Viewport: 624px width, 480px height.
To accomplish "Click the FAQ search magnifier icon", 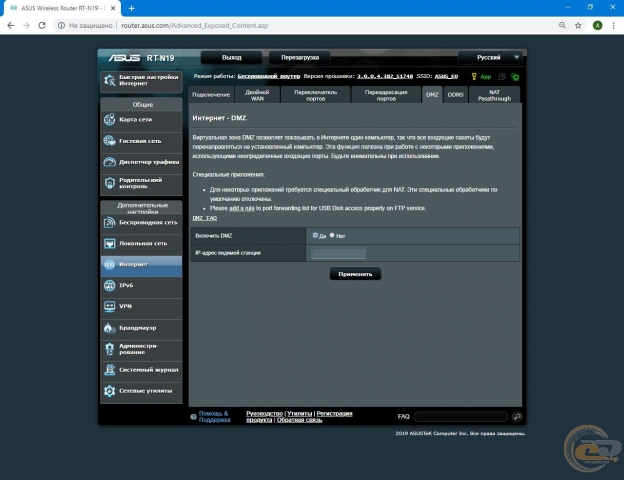I will tap(517, 416).
